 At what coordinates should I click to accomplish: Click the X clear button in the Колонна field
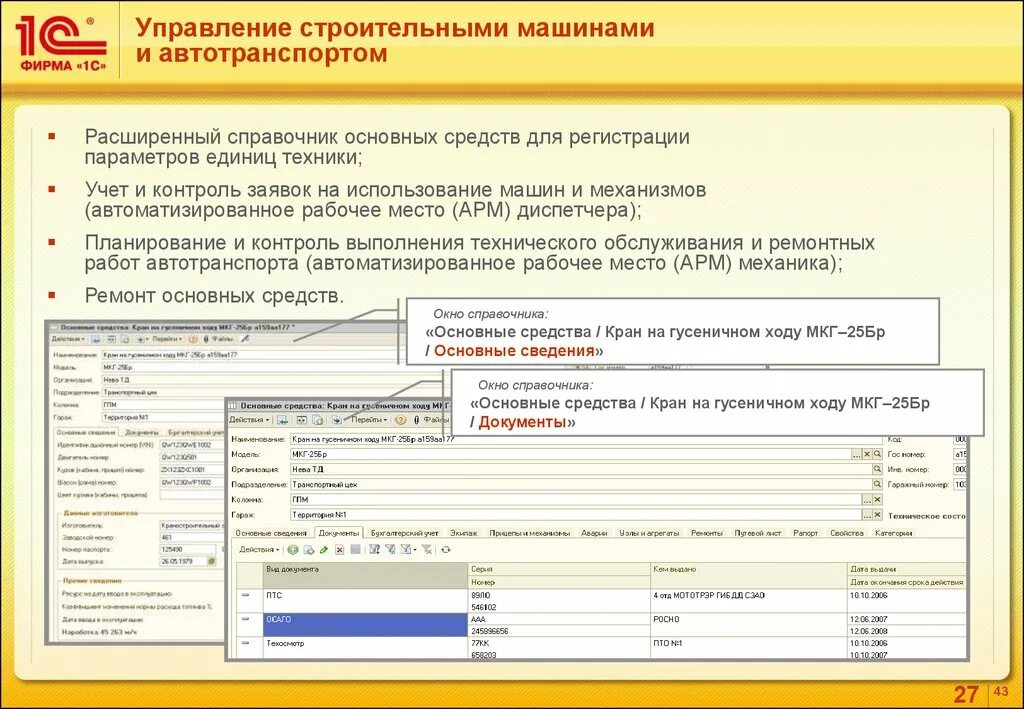[877, 499]
